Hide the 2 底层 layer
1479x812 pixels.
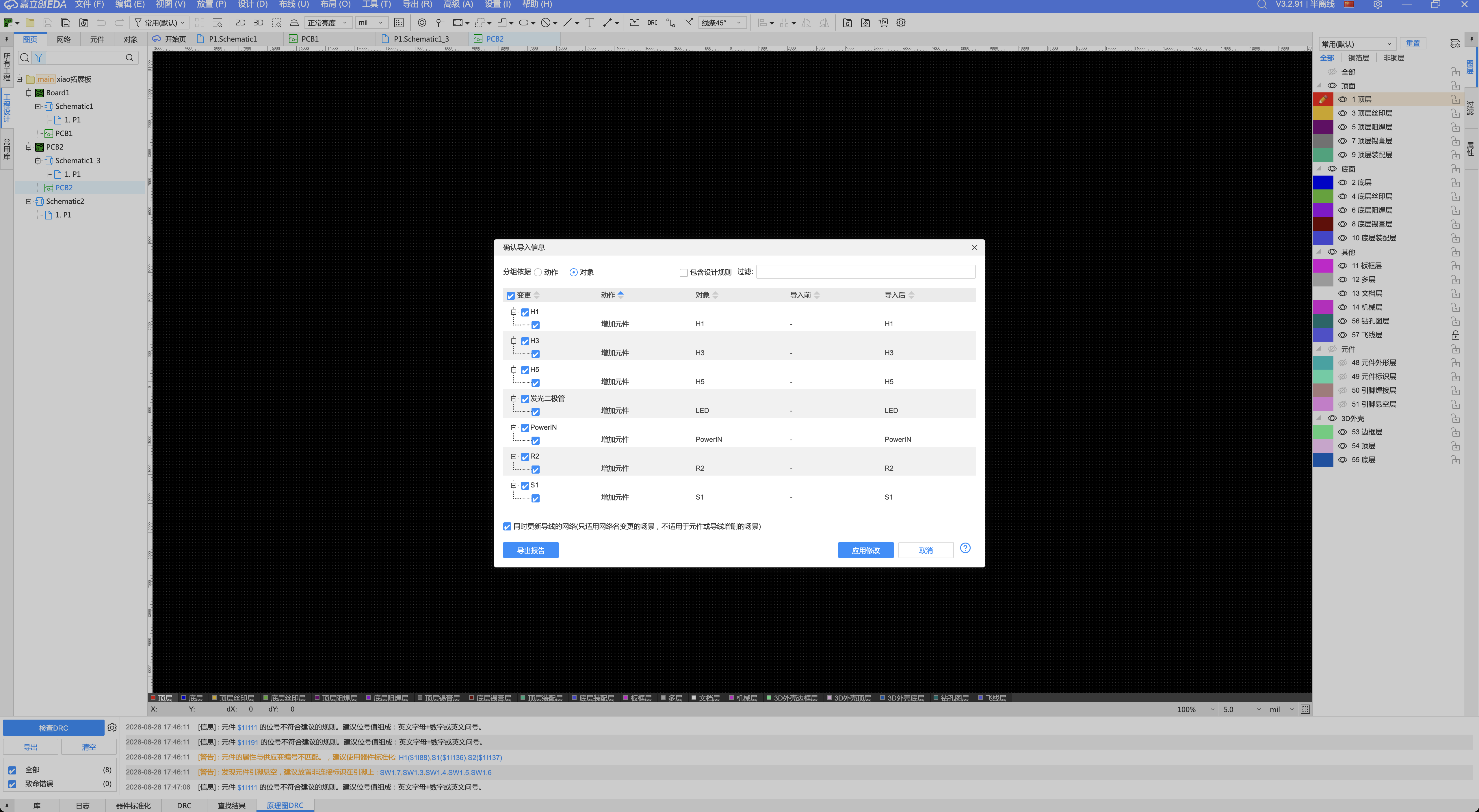tap(1342, 182)
